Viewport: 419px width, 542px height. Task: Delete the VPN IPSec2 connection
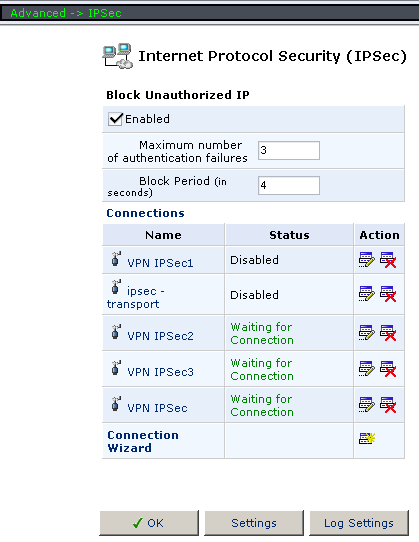point(388,333)
